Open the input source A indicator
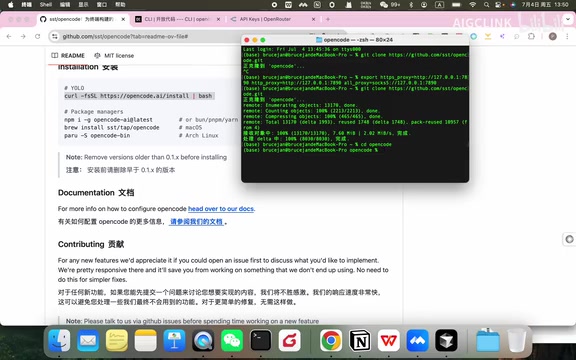 coord(439,5)
